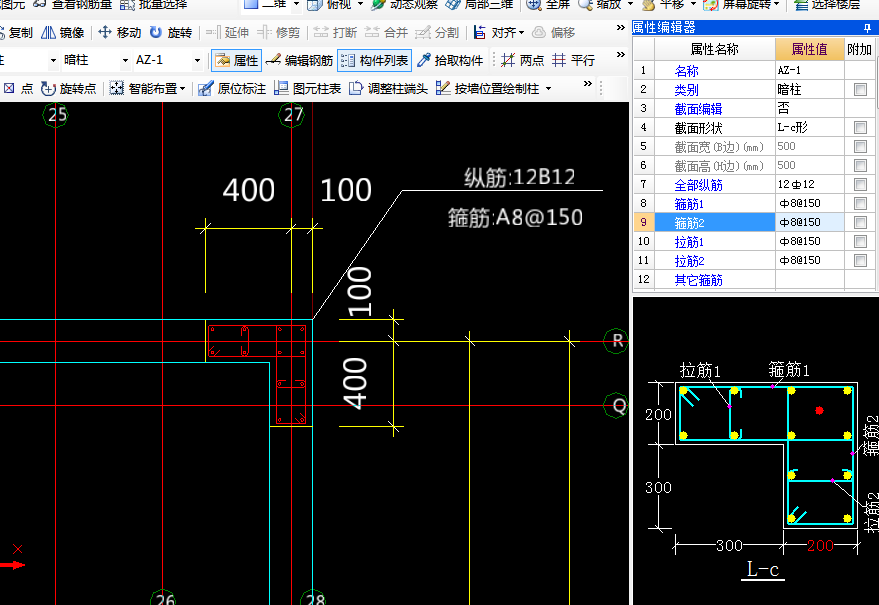The height and width of the screenshot is (605, 879).
Task: Select the 偏移 offset tool
Action: click(553, 33)
